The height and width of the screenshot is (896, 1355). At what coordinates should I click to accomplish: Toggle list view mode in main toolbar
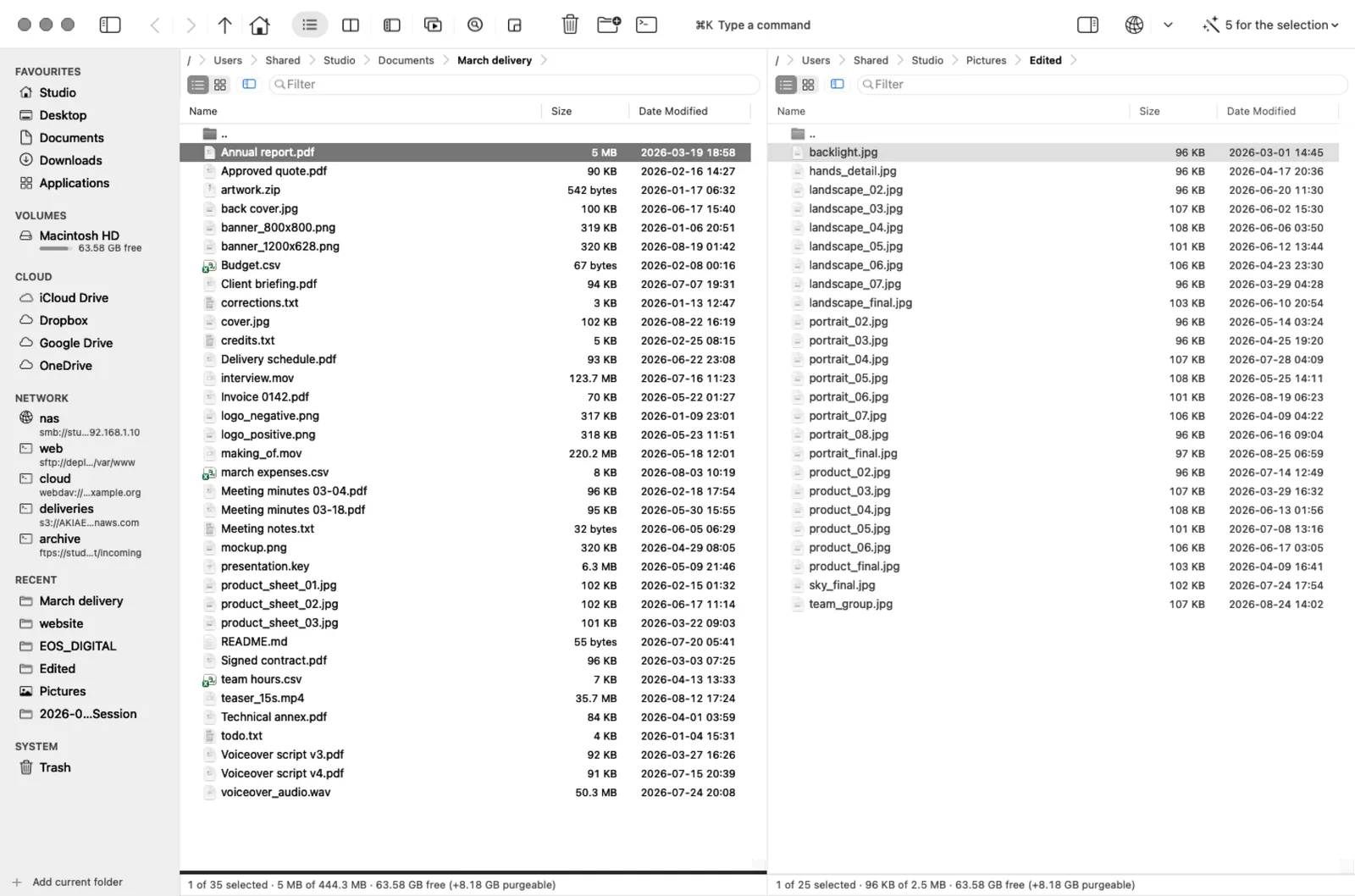(x=310, y=25)
